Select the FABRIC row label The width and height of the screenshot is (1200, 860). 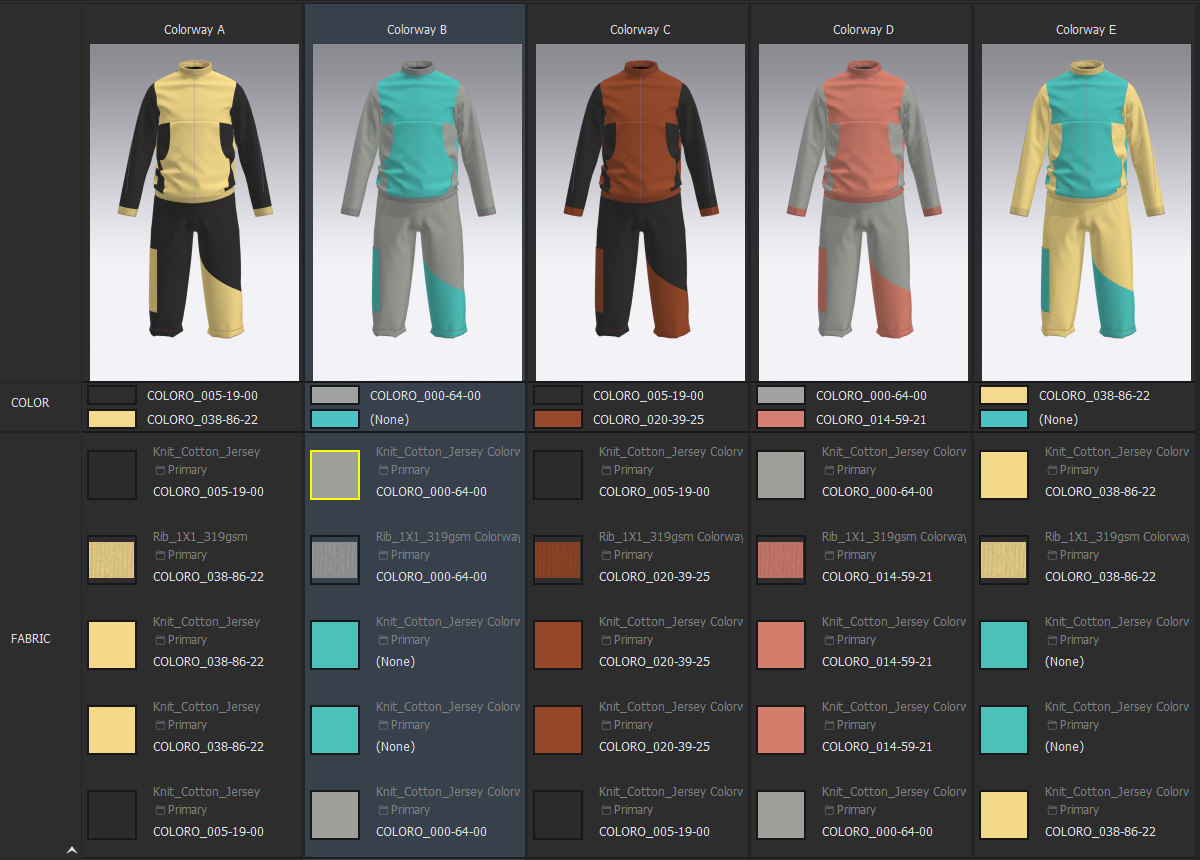[31, 638]
